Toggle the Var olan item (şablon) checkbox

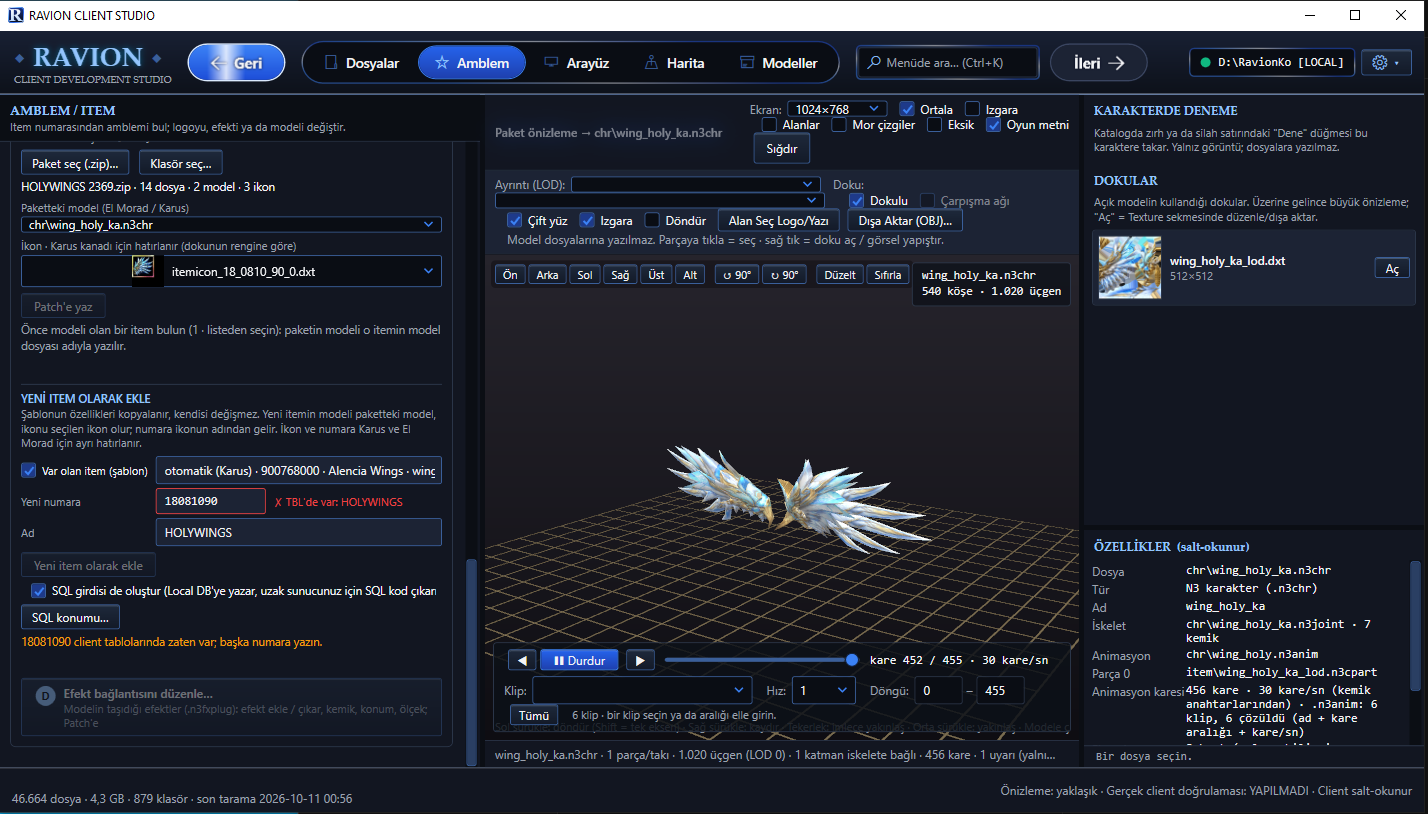pyautogui.click(x=28, y=470)
